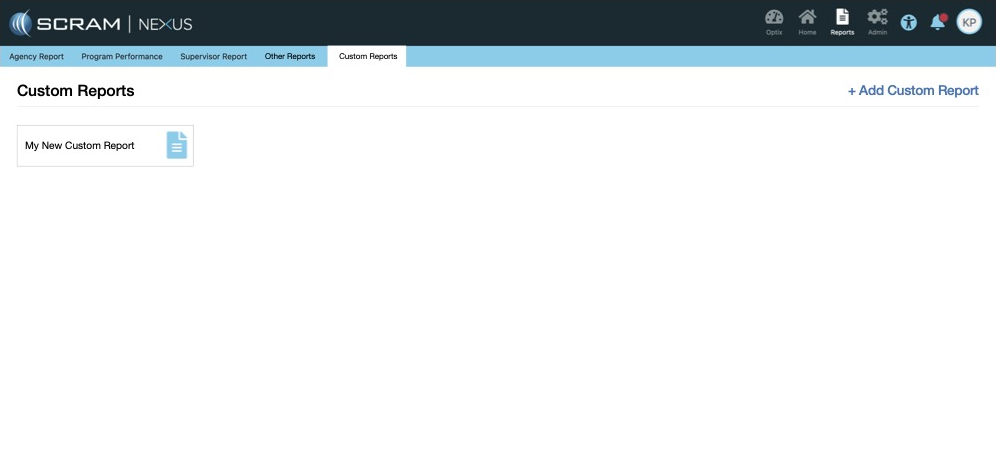Click the + Add Custom Report link
Viewport: 996px width, 465px height.
coord(913,91)
